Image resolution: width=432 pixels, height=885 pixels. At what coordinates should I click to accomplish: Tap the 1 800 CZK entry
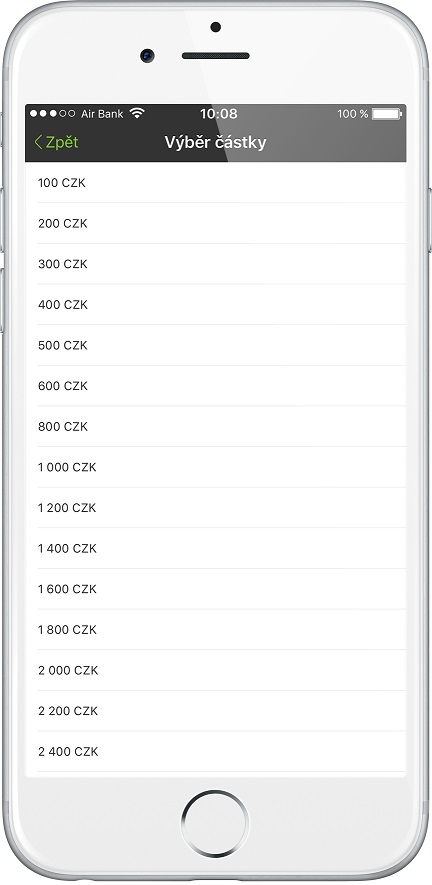pos(216,630)
